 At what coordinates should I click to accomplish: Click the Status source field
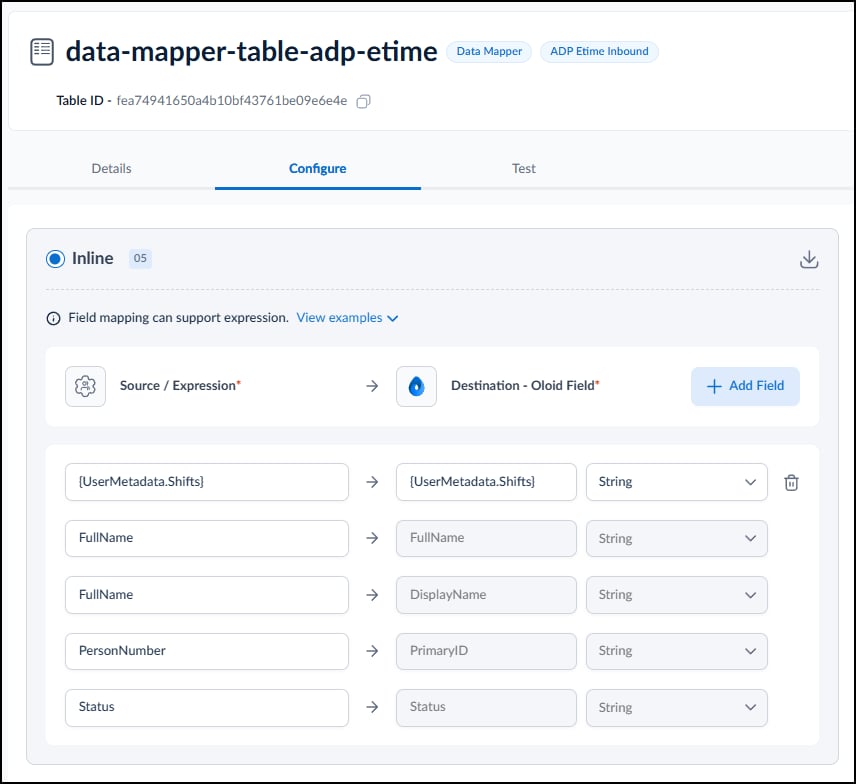coord(207,708)
